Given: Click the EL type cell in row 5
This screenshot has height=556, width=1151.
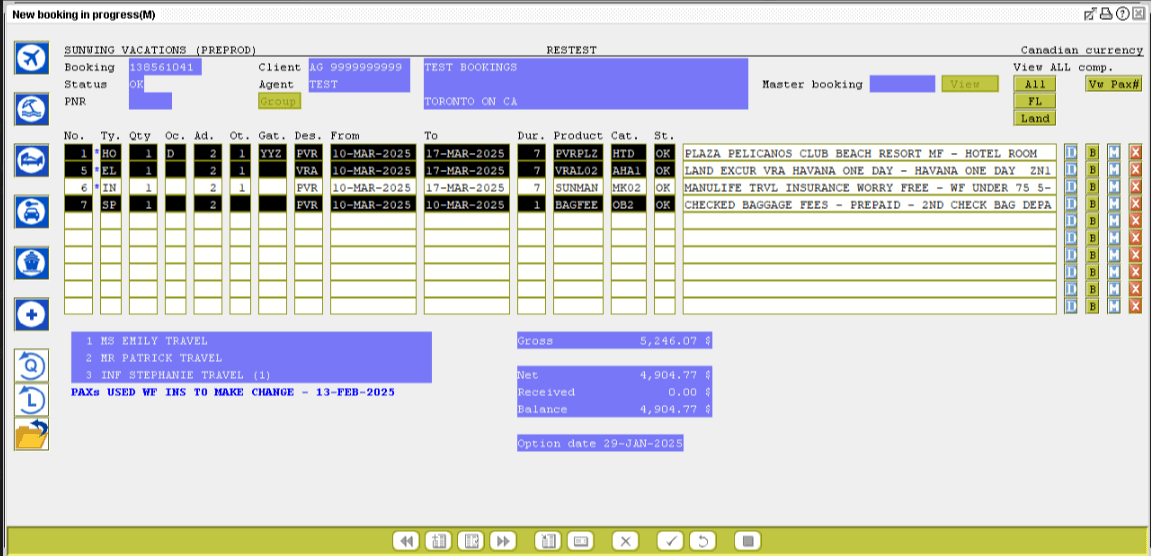Looking at the screenshot, I should pos(111,170).
